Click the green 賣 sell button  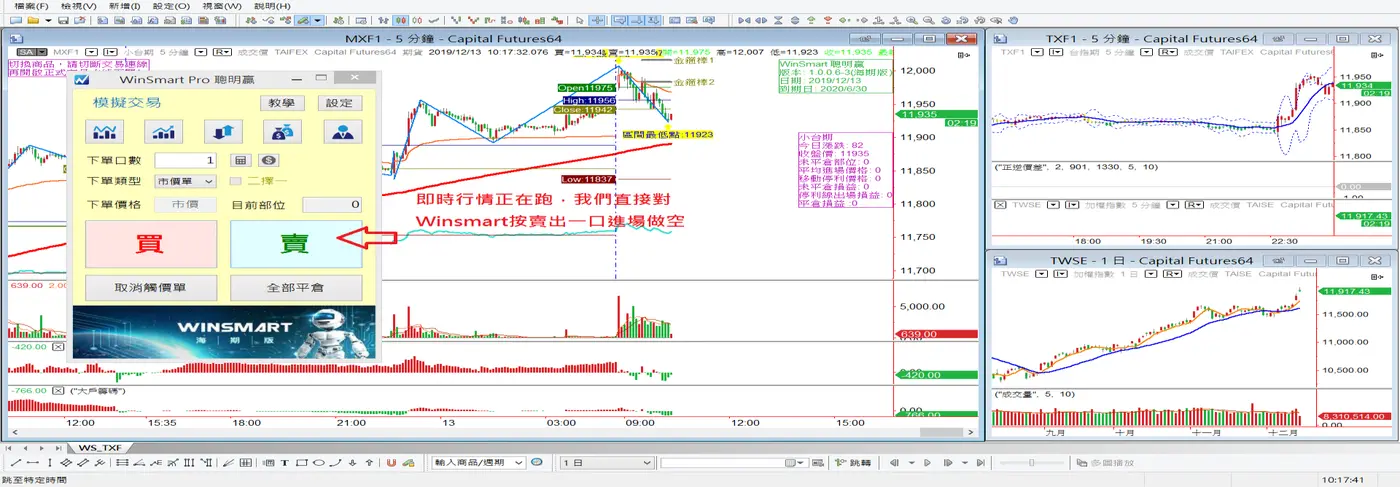coord(295,244)
